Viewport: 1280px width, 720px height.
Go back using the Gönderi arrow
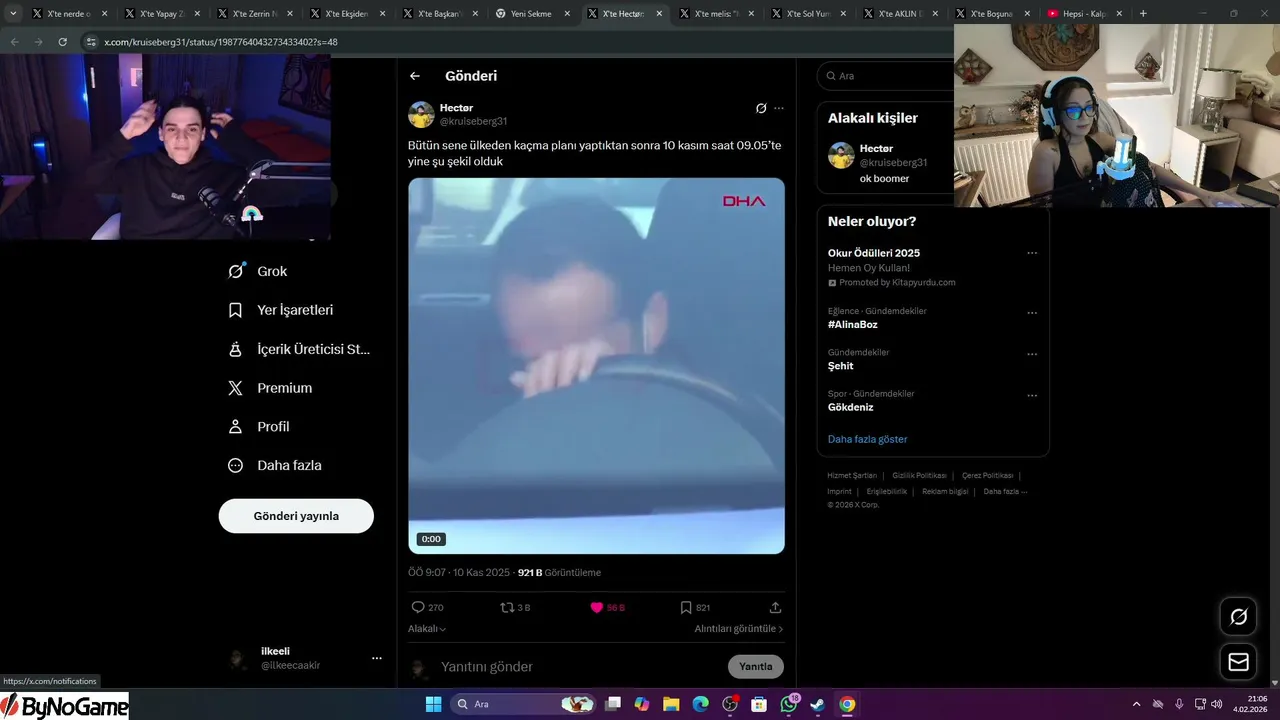click(415, 76)
